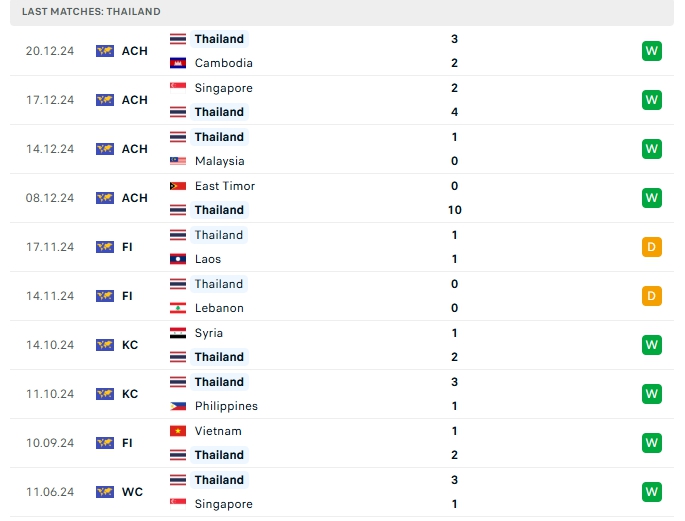
Task: Click the Philippines flag icon
Action: 178,406
